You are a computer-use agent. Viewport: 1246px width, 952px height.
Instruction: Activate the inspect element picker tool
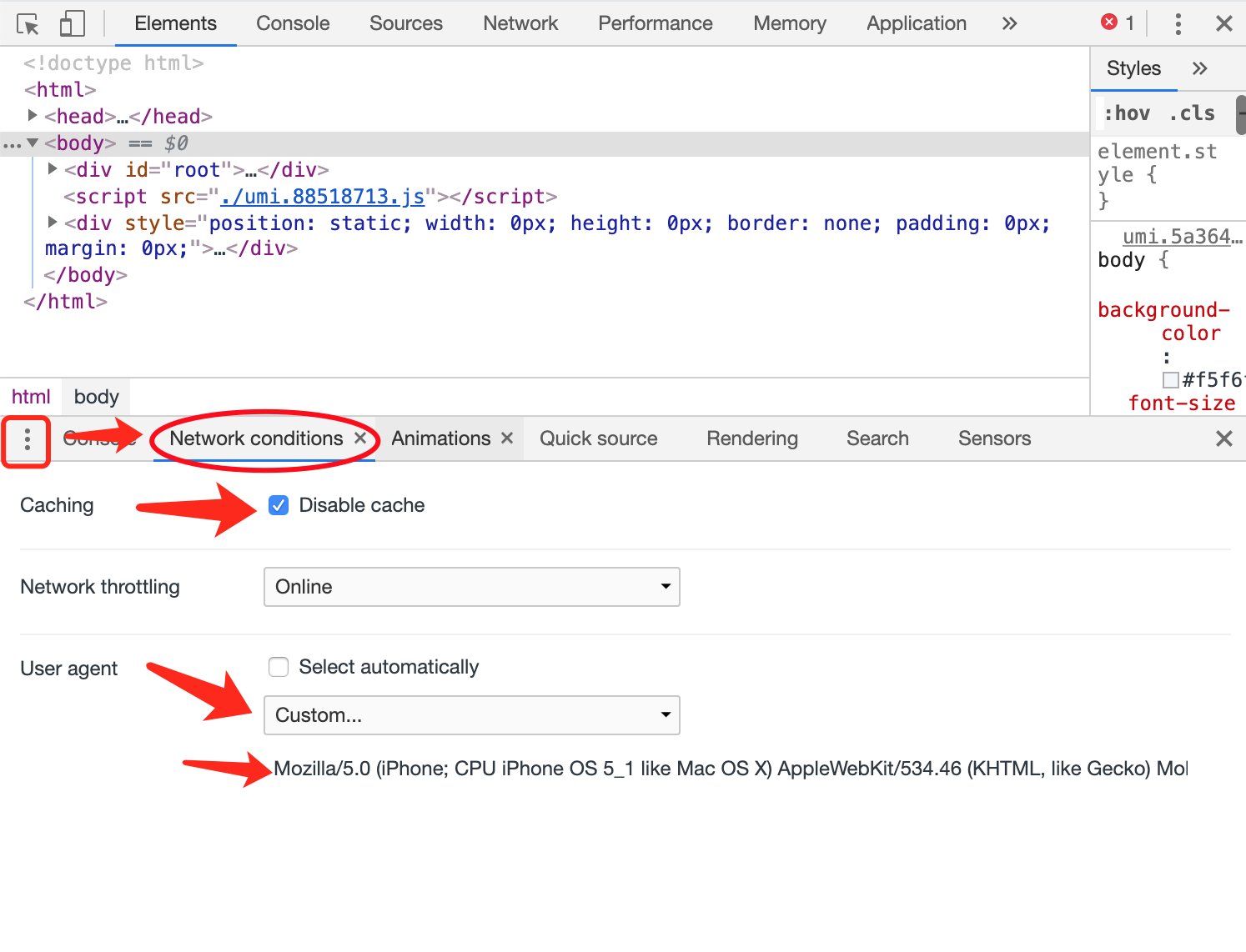[28, 24]
